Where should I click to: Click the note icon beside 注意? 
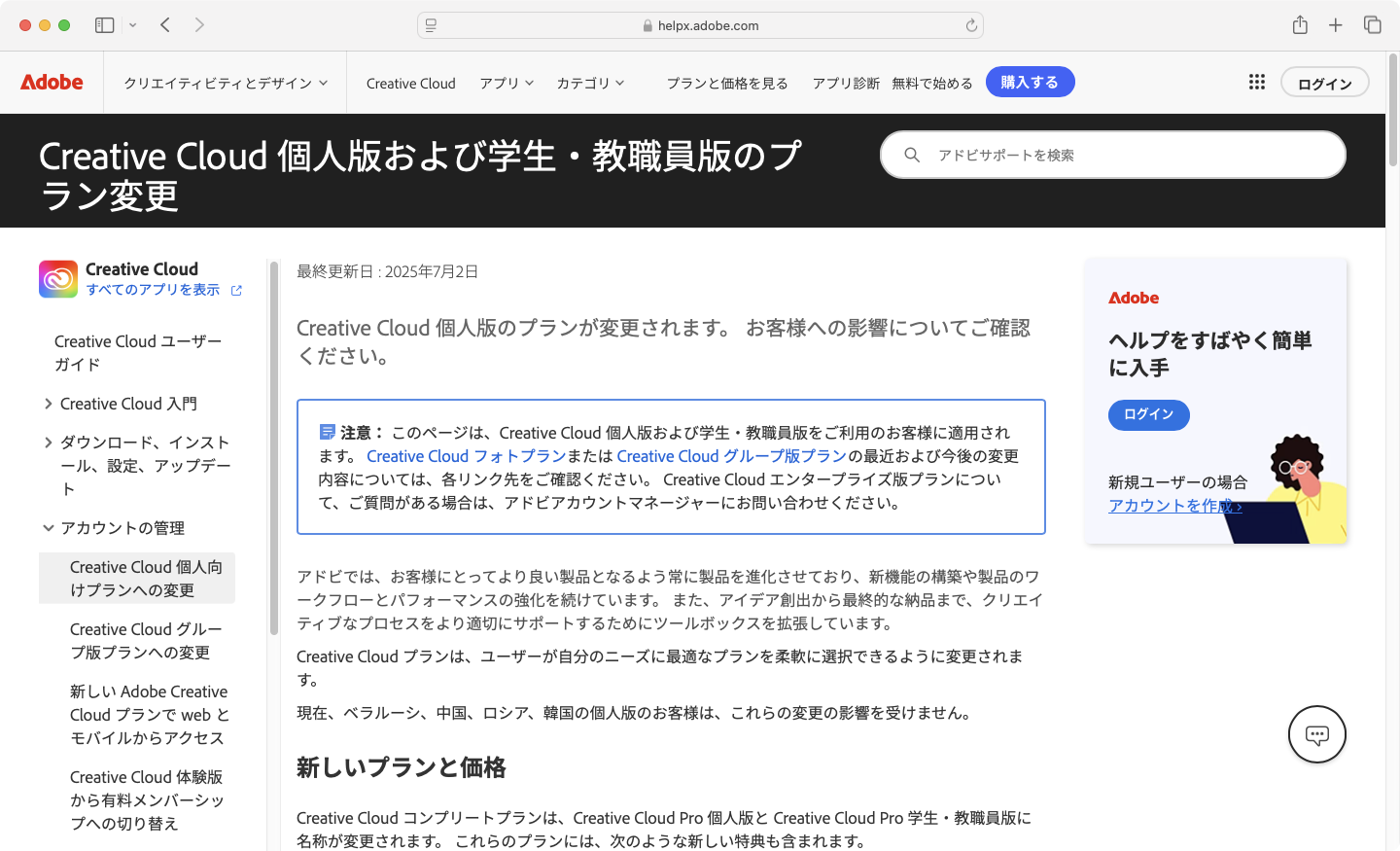(328, 432)
